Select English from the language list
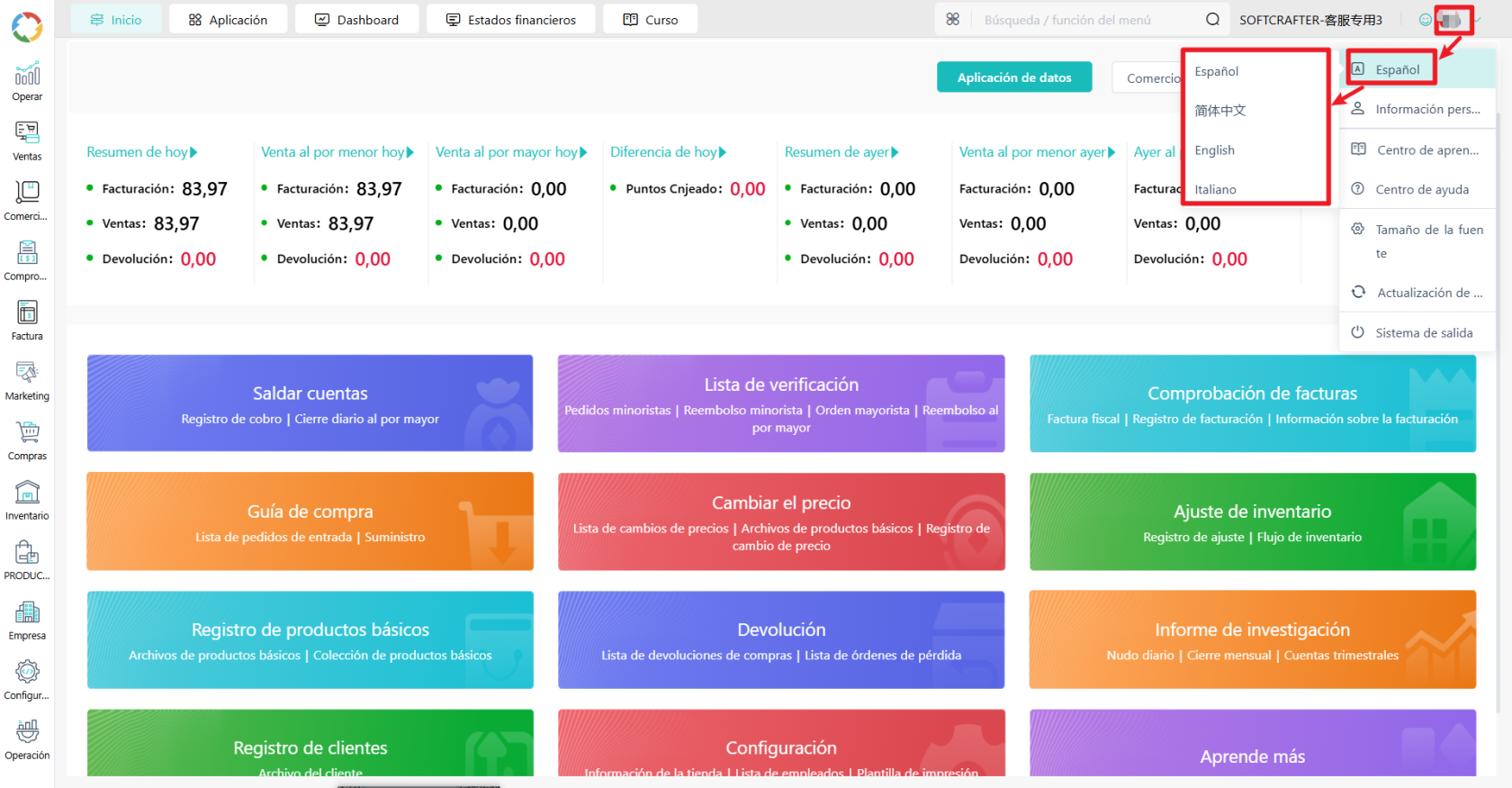 click(1214, 150)
